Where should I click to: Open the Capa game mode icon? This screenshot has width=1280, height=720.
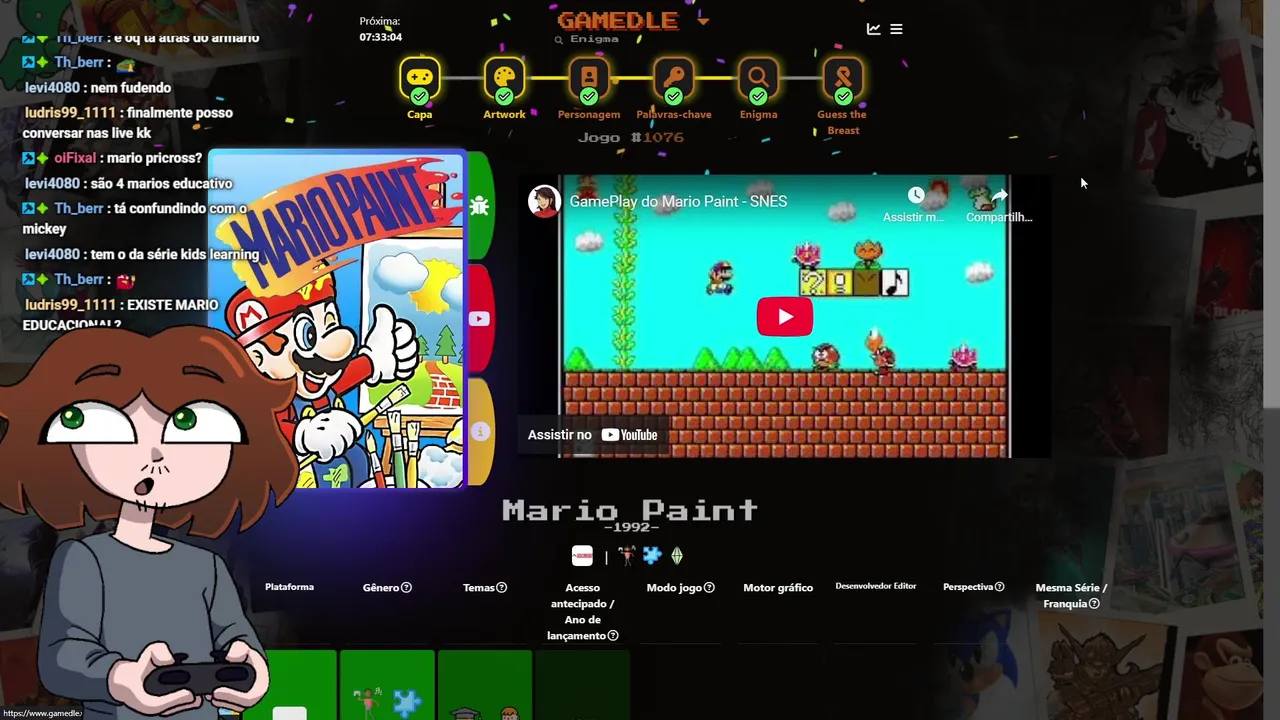[419, 77]
